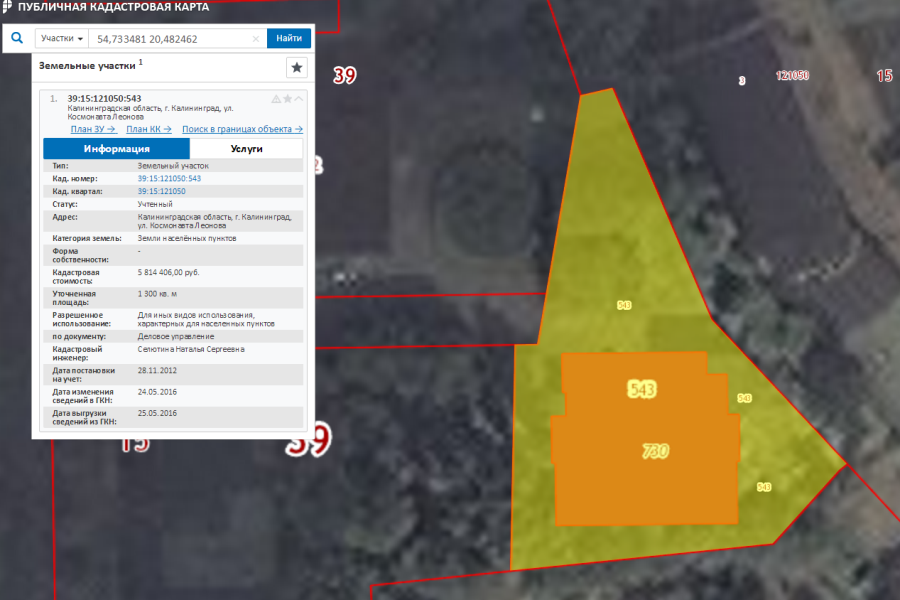
Task: Click the Rosreestr logo in header
Action: tap(8, 7)
